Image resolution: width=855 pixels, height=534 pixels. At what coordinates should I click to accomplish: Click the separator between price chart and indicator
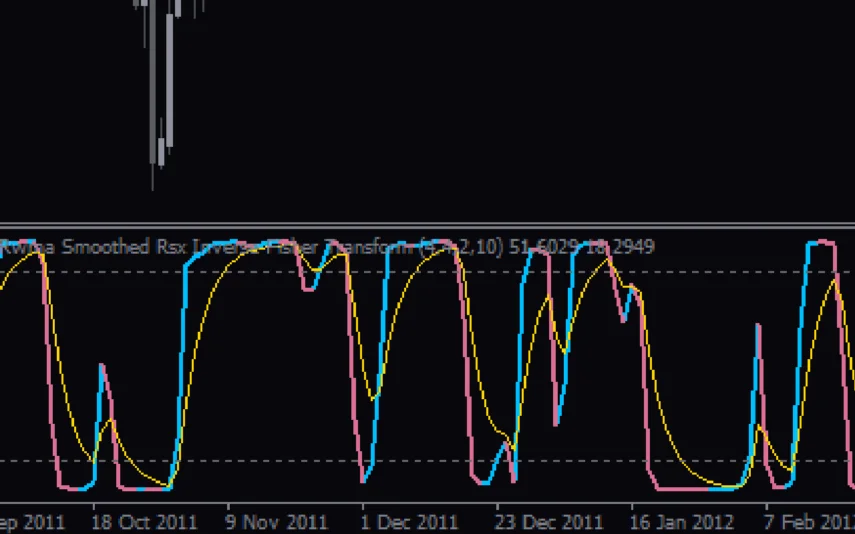[x=427, y=225]
